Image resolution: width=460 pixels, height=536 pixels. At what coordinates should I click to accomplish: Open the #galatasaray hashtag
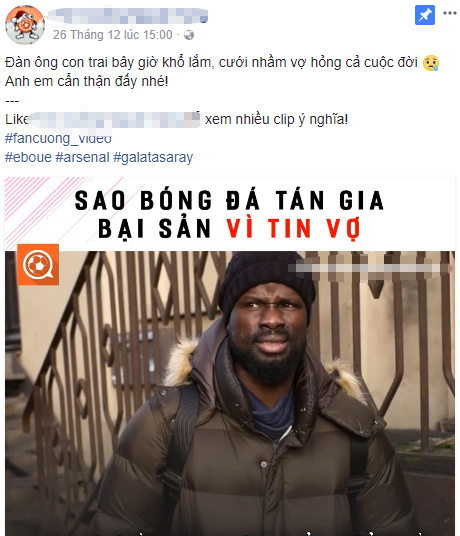point(153,158)
